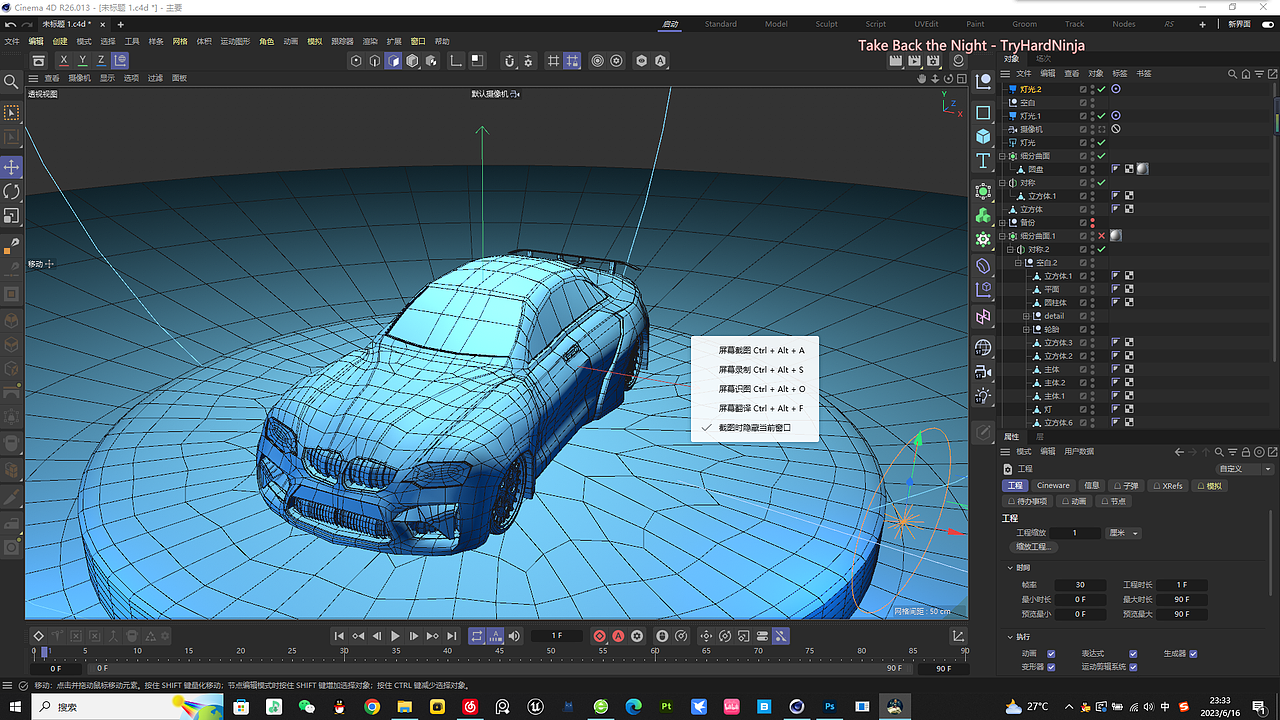Screen dimensions: 1280x720
Task: Open the 信息 attribute tab
Action: point(1091,486)
